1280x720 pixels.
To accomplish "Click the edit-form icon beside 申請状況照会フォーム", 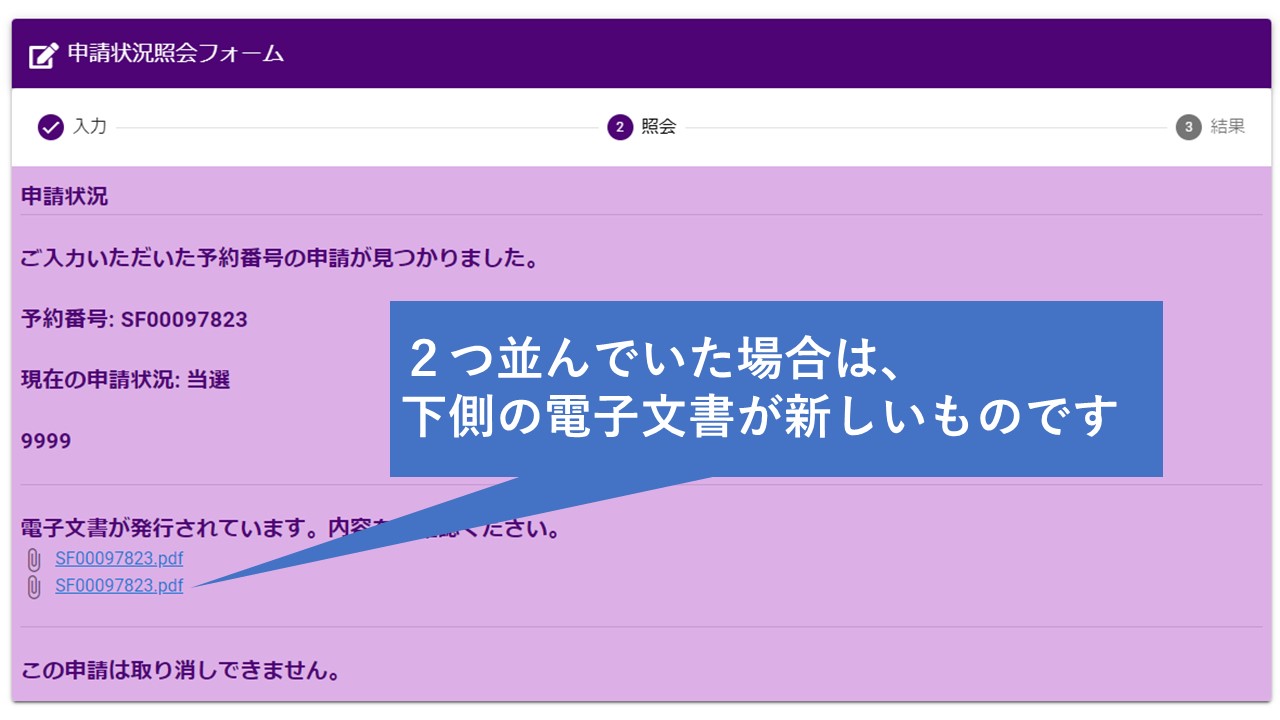I will pyautogui.click(x=43, y=55).
